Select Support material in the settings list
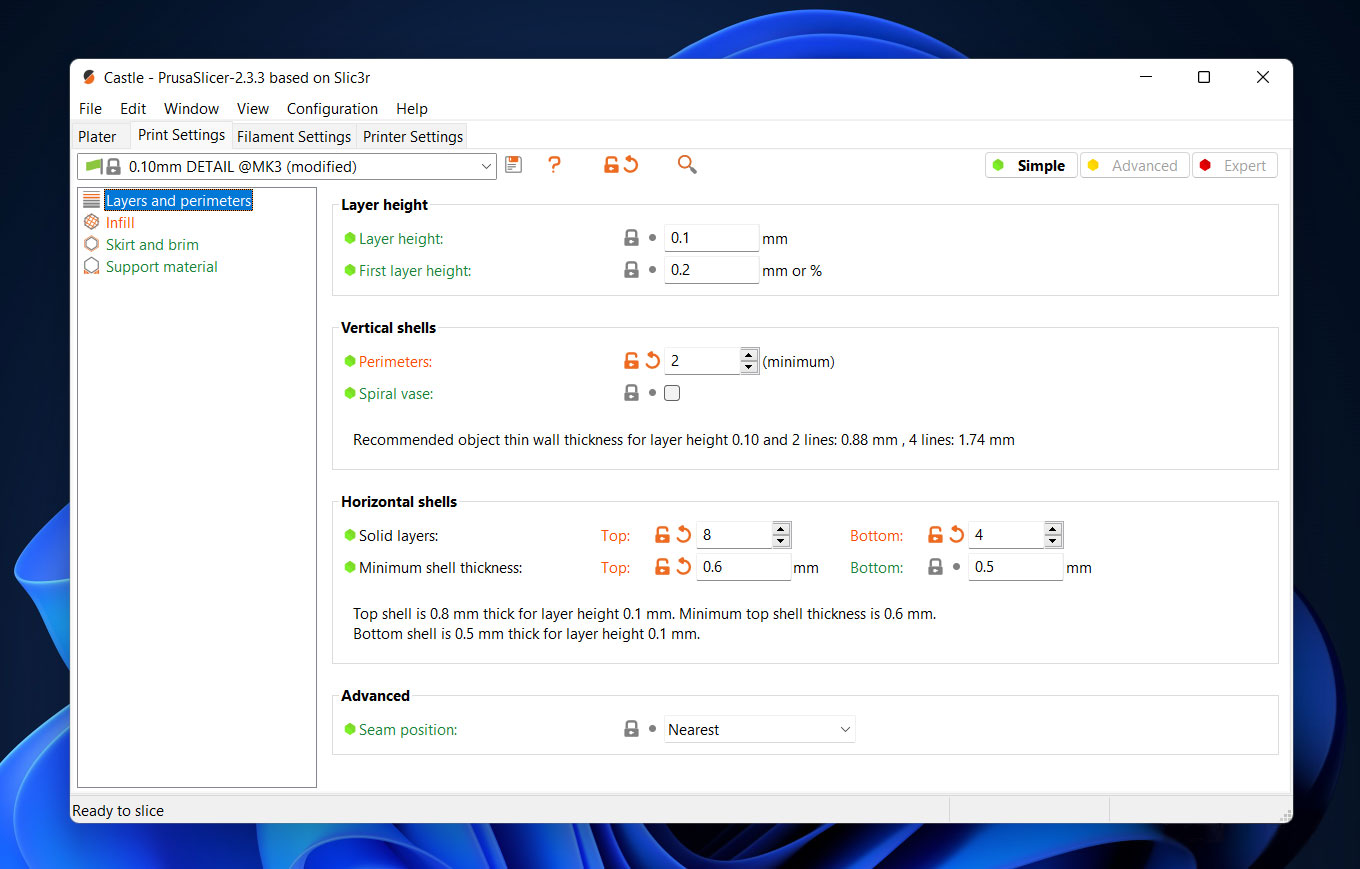The height and width of the screenshot is (869, 1360). tap(161, 267)
